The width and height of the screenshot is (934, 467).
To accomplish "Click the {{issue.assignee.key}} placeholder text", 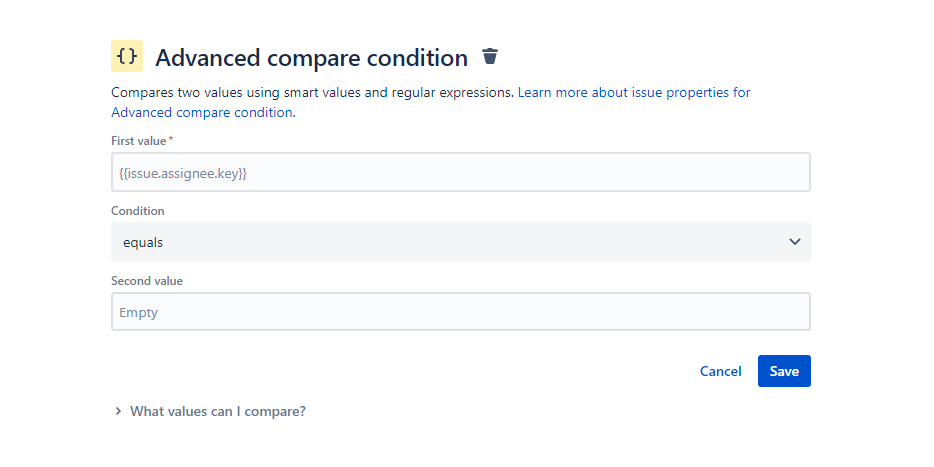I will pyautogui.click(x=183, y=173).
